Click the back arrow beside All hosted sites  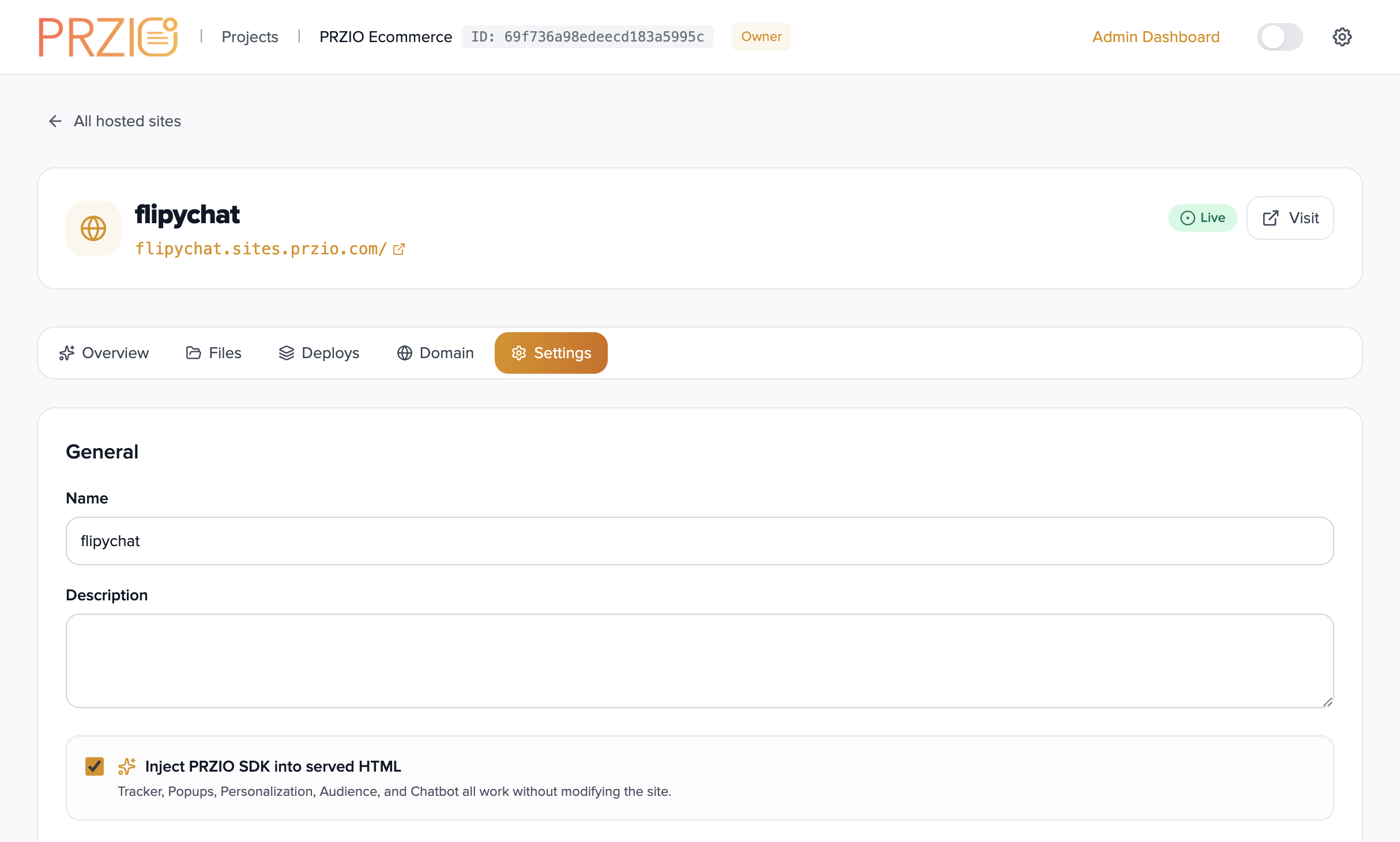(55, 121)
